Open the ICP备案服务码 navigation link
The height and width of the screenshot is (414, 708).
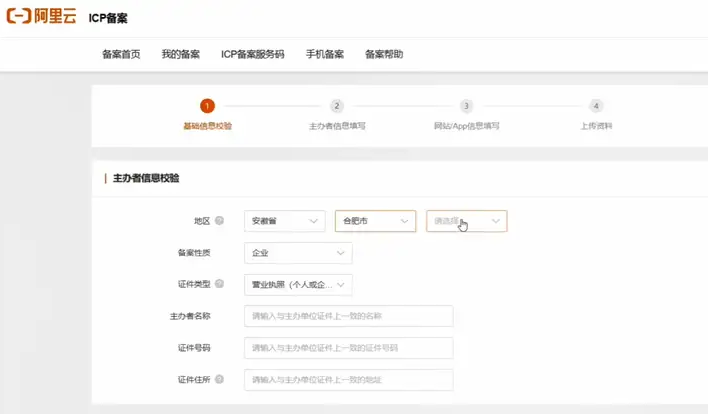click(253, 54)
